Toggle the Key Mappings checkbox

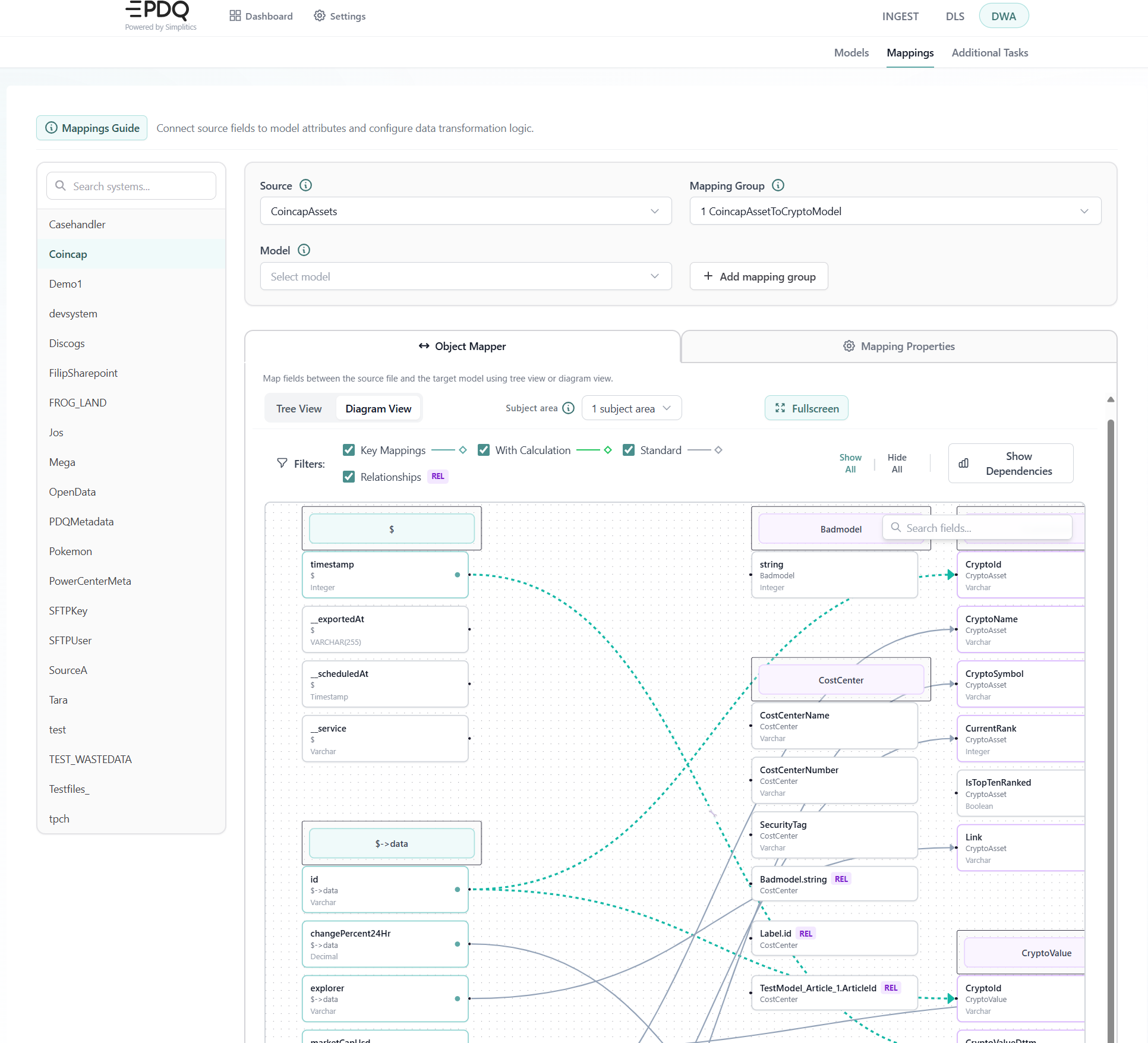tap(349, 450)
